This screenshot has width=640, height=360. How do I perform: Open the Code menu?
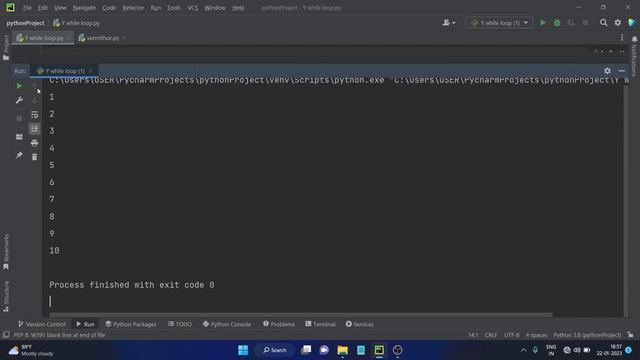click(x=109, y=8)
